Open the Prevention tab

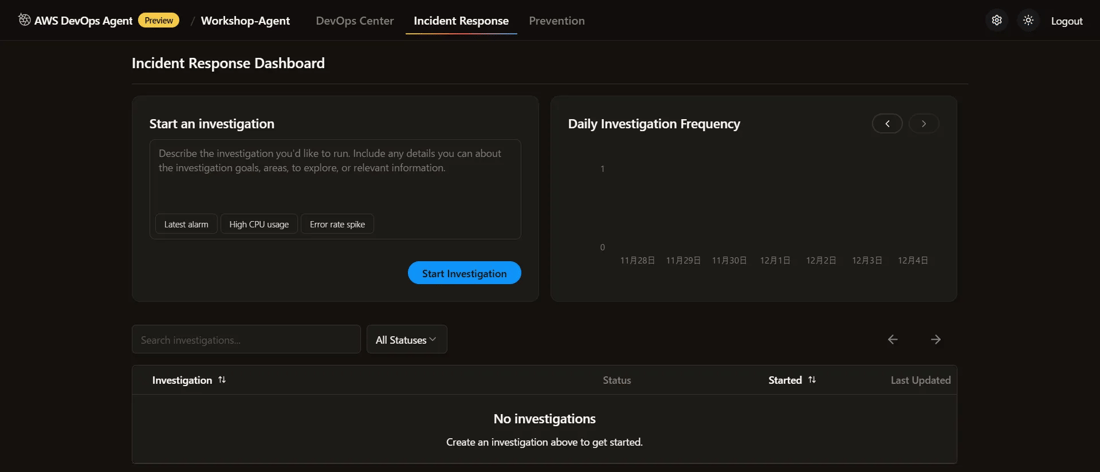click(557, 21)
